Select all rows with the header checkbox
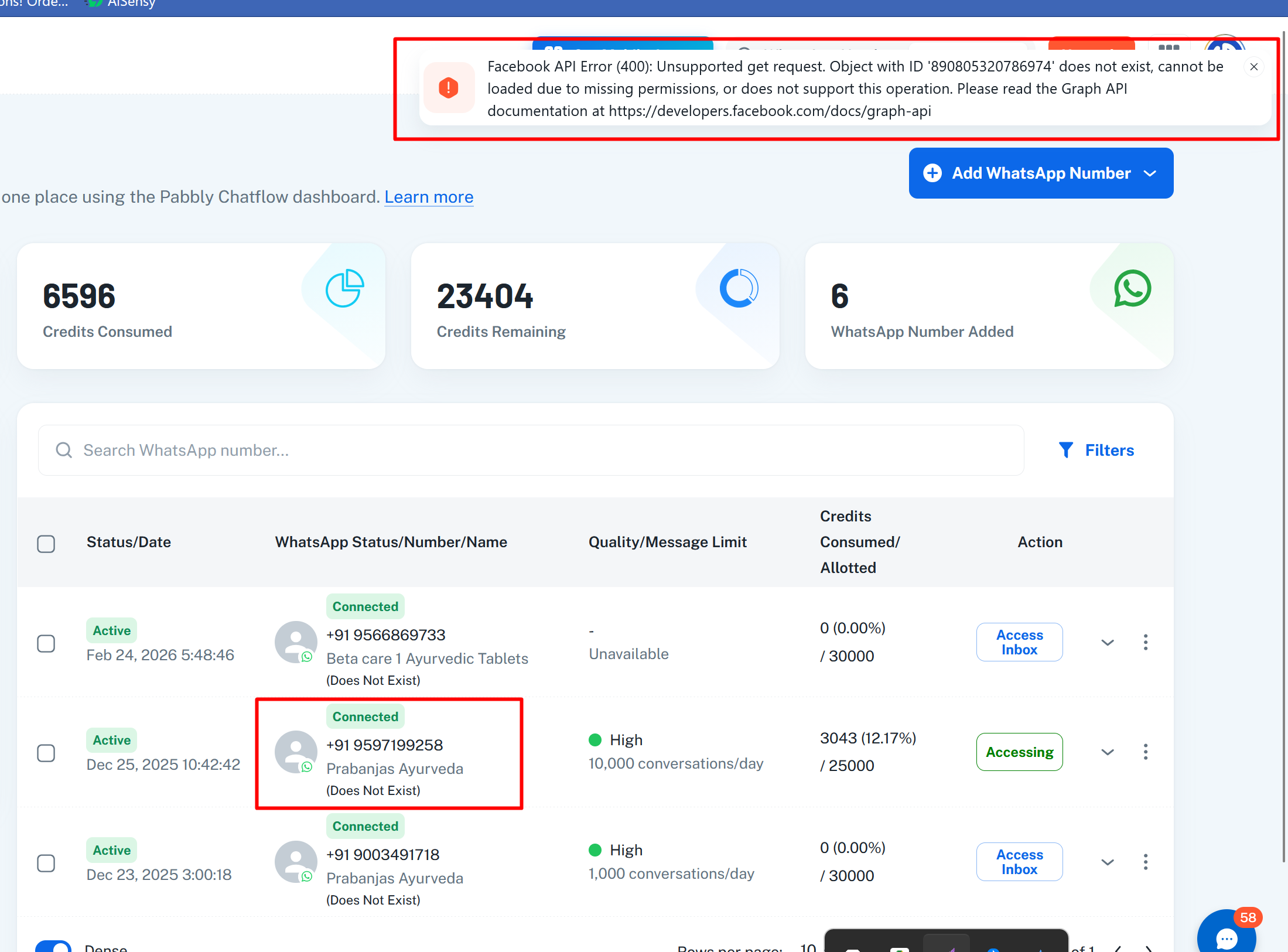This screenshot has width=1288, height=952. tap(46, 544)
